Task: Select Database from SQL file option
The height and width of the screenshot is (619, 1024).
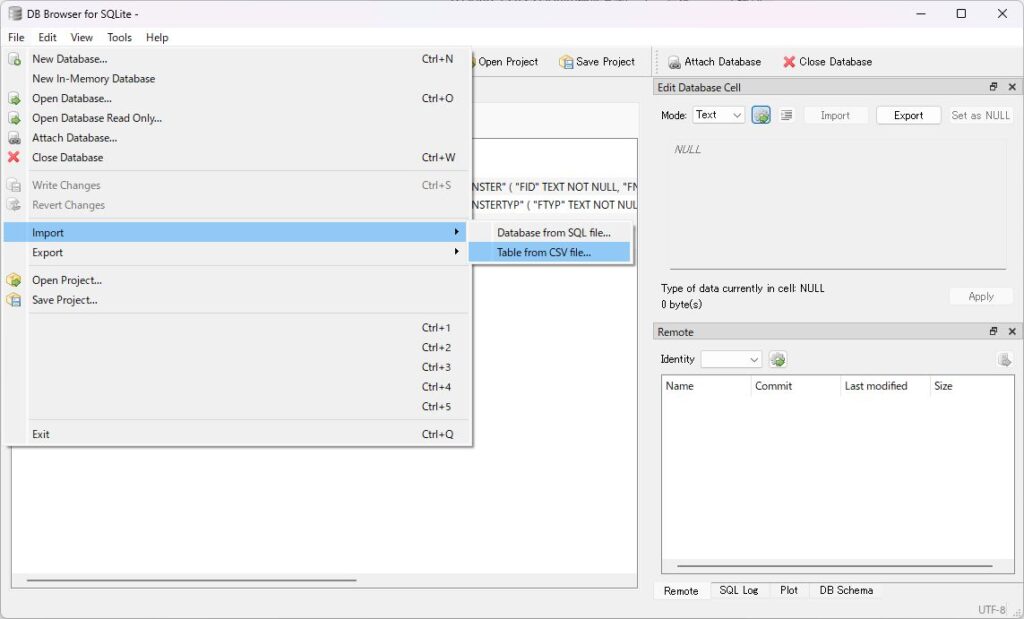Action: (553, 232)
